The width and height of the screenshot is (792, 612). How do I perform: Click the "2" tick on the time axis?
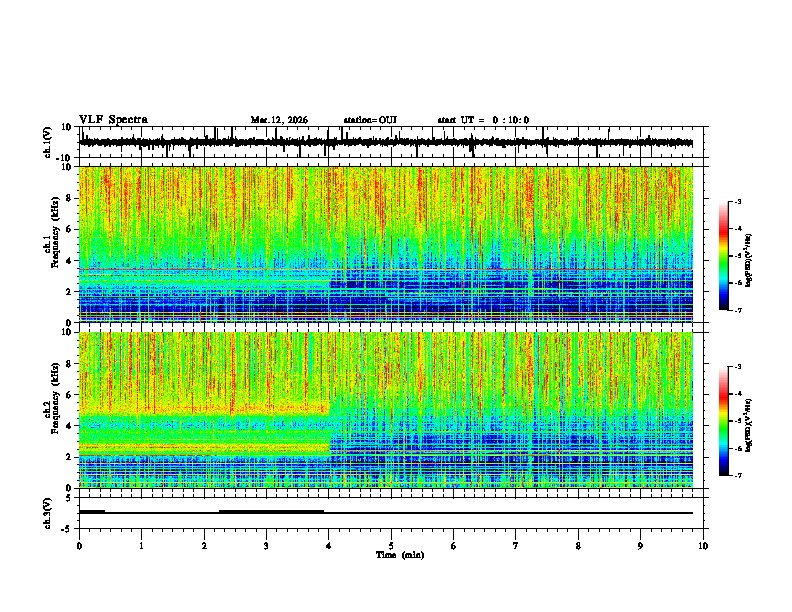point(204,546)
